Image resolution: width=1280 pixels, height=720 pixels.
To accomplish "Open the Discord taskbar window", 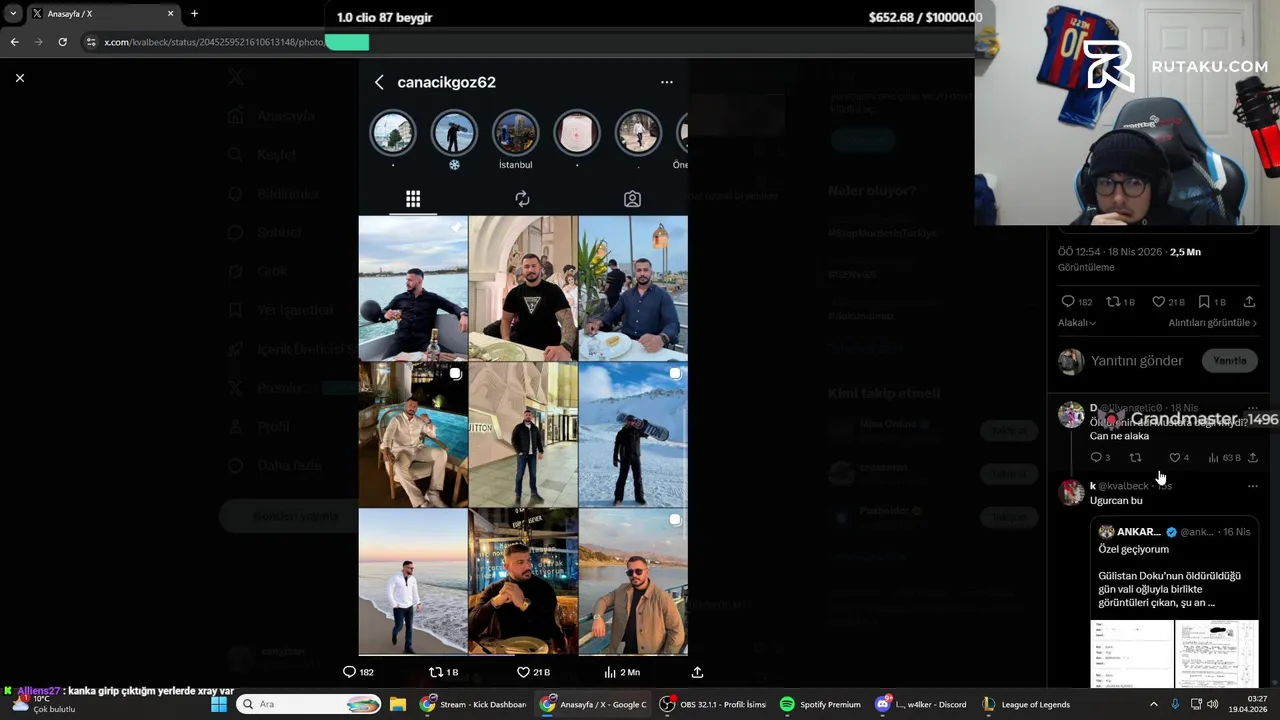I will (x=921, y=704).
